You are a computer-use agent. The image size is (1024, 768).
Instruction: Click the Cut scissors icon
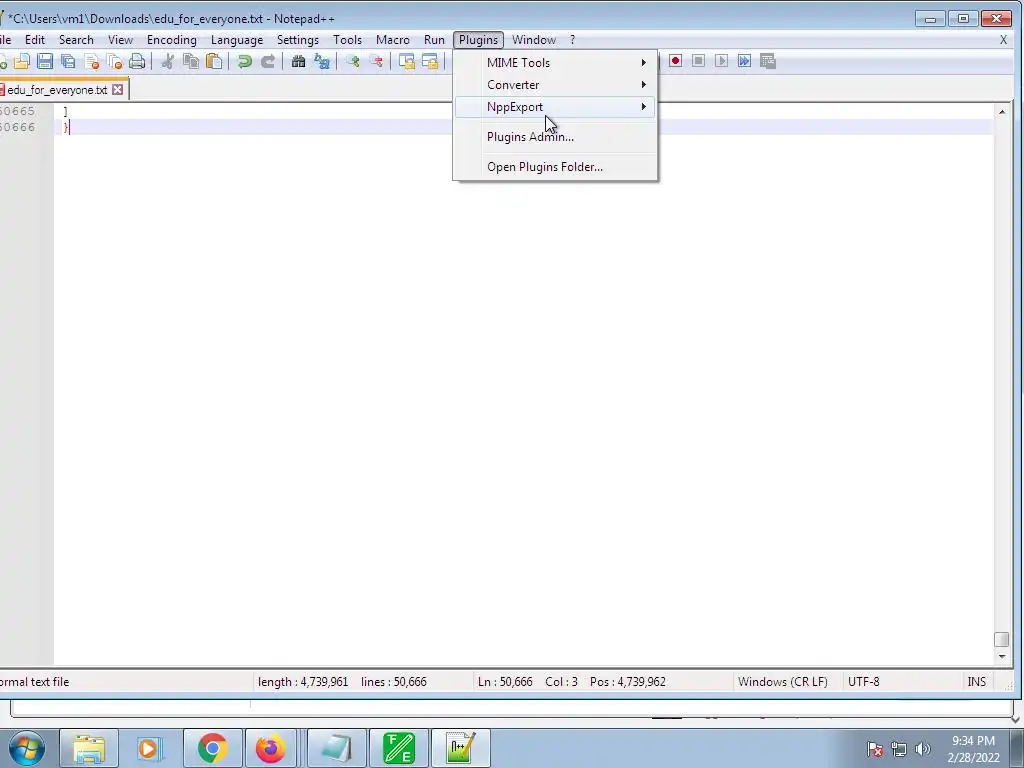[167, 61]
